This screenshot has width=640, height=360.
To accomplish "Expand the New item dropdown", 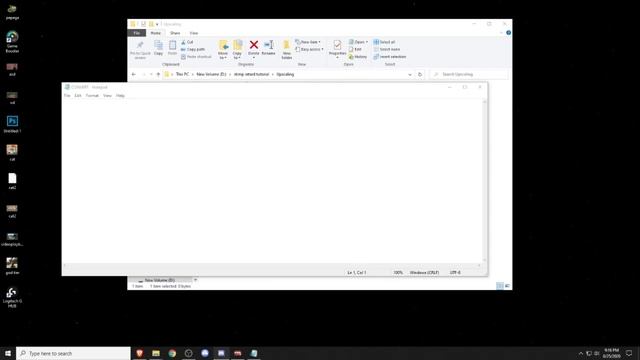I will click(x=308, y=42).
